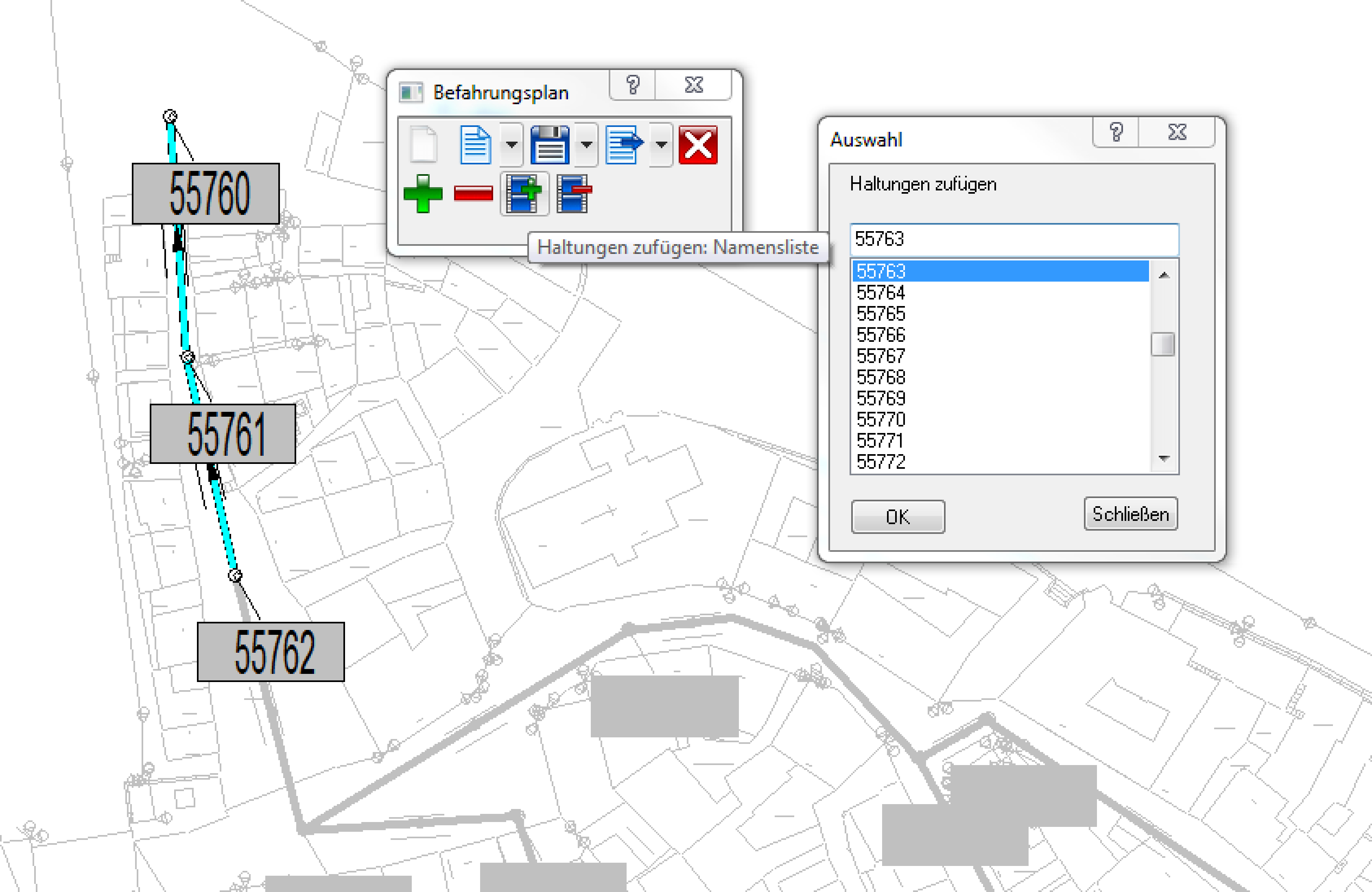Image resolution: width=1372 pixels, height=892 pixels.
Task: Select 55767 in the list
Action: 1000,356
